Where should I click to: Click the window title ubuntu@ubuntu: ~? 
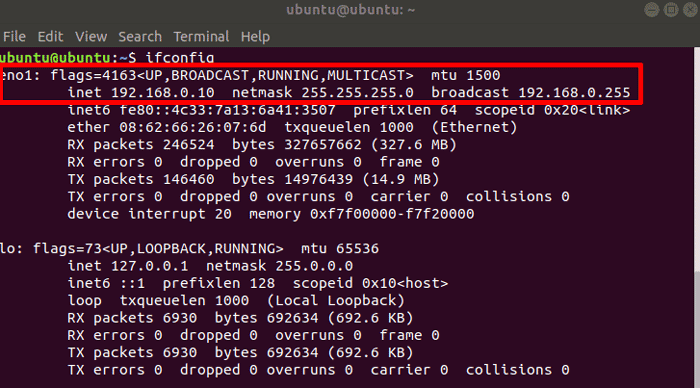(x=350, y=10)
